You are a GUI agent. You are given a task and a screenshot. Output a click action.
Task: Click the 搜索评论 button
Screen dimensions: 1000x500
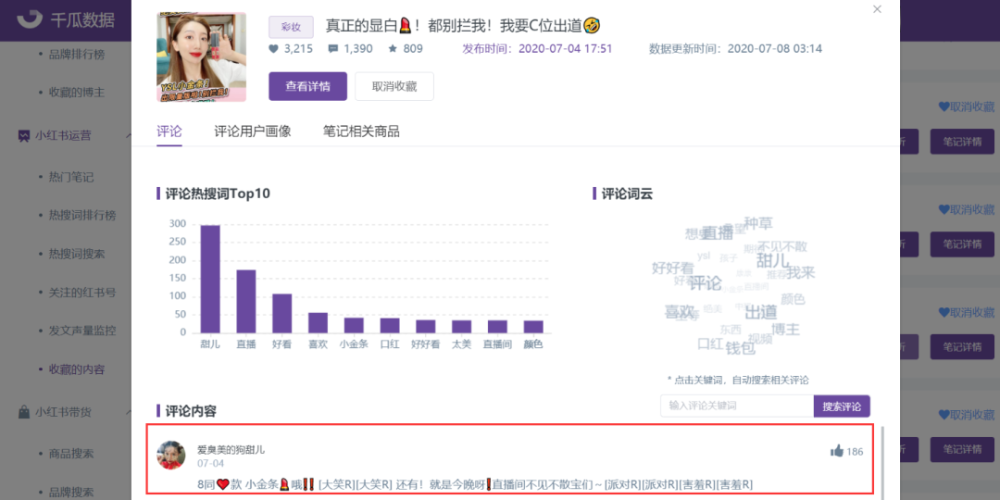pyautogui.click(x=842, y=406)
